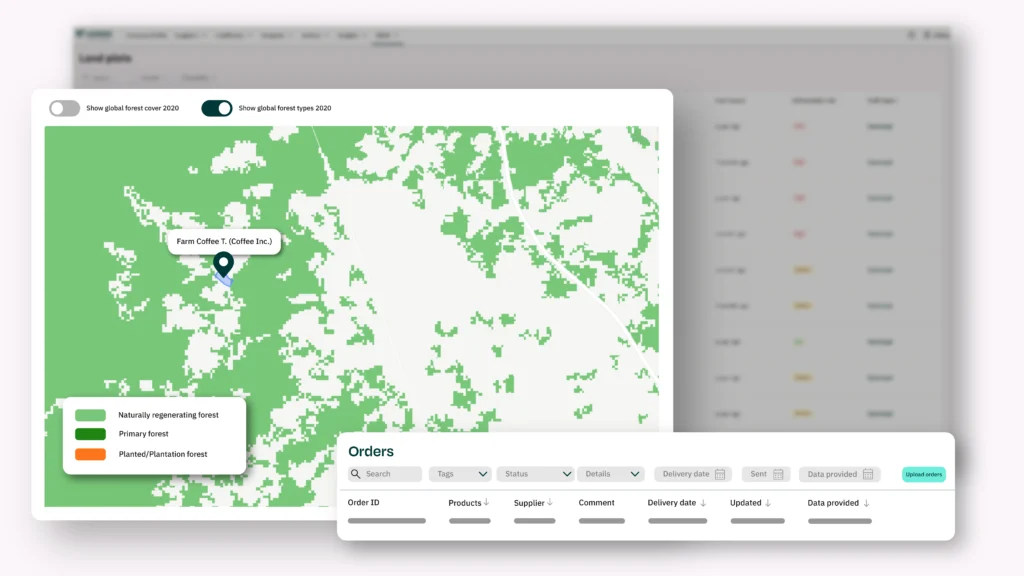1024x576 pixels.
Task: Click Land plots heading in background window
Action: (x=105, y=59)
